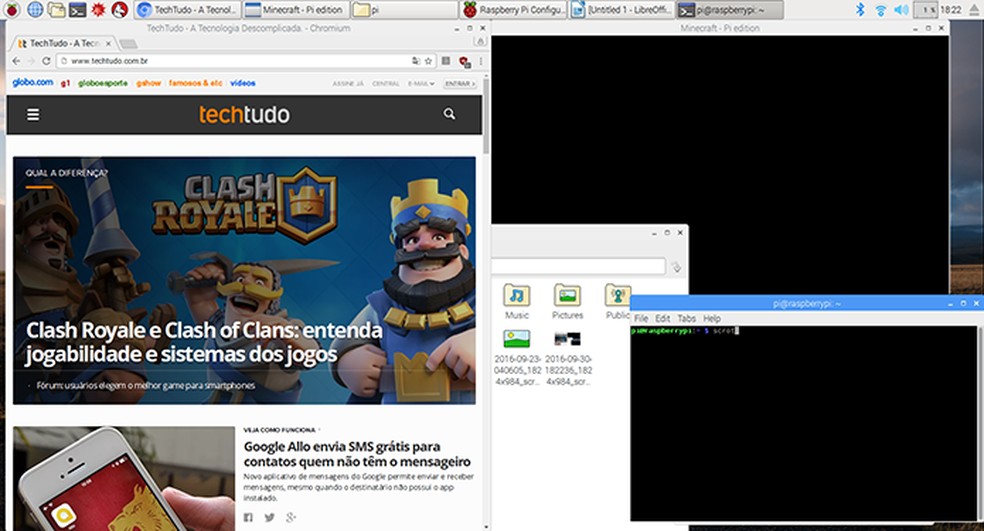Open the Pictures folder in file manager

[567, 302]
